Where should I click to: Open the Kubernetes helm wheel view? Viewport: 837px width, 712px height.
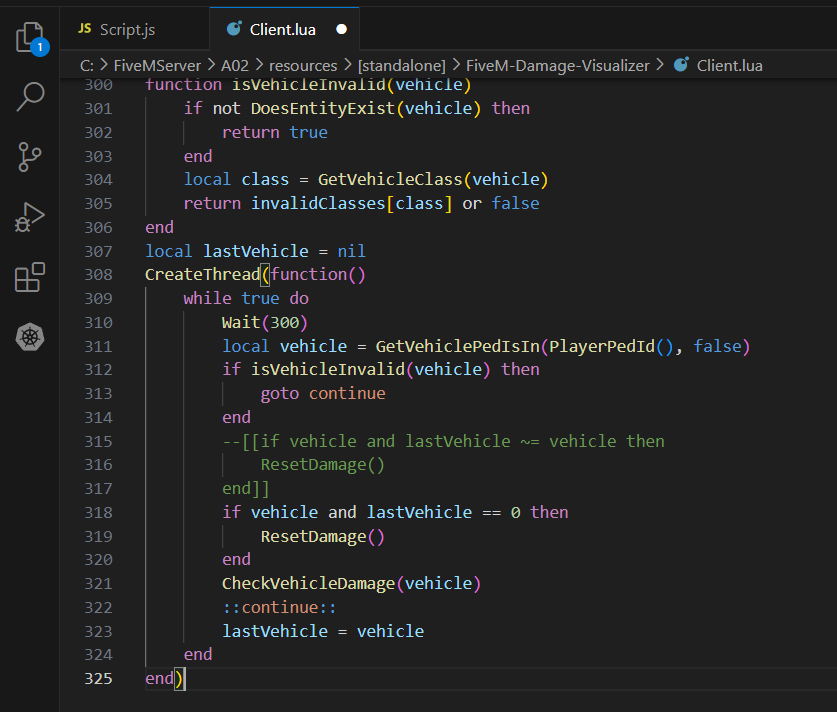point(30,337)
